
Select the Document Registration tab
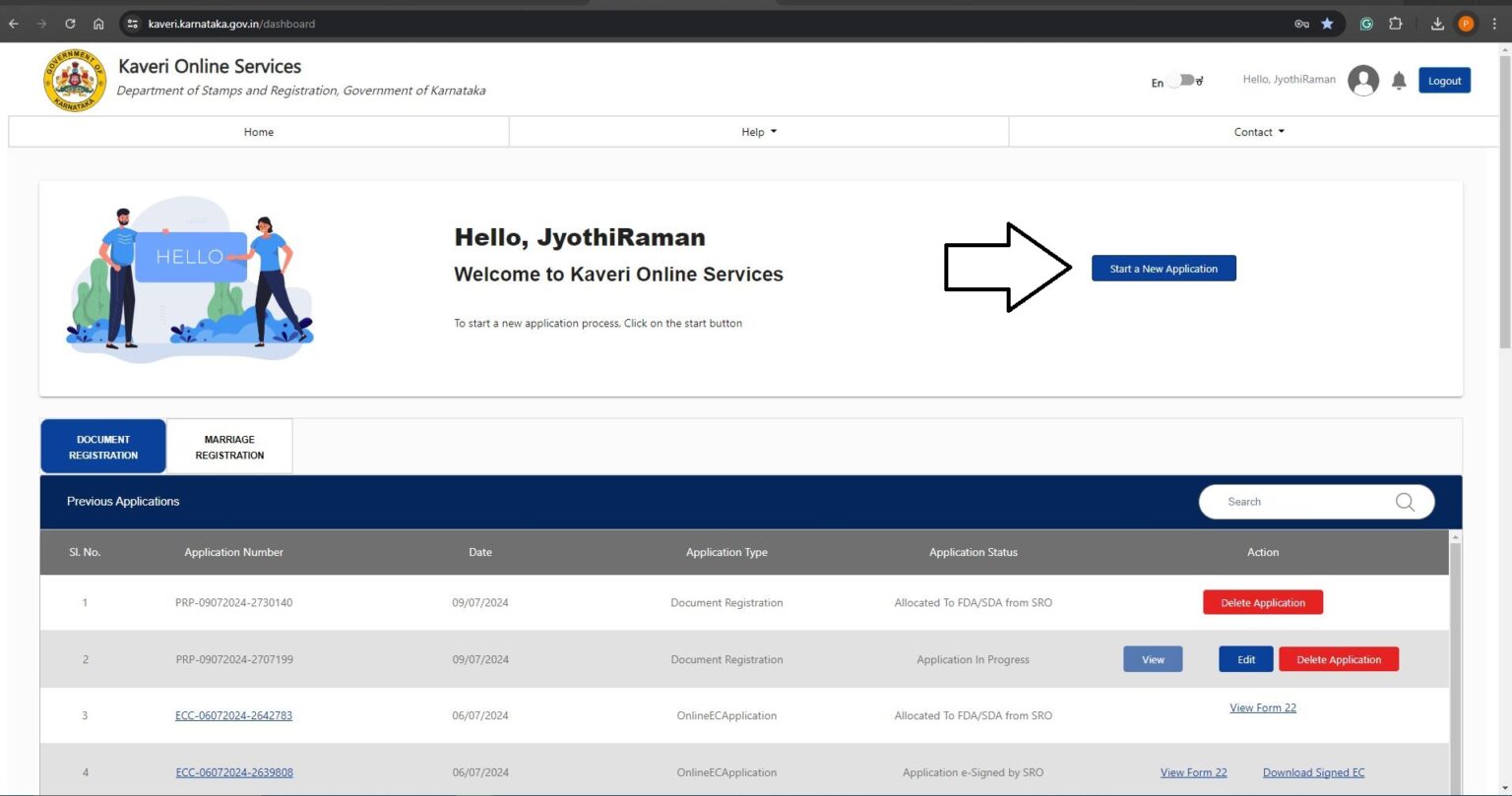pyautogui.click(x=103, y=447)
